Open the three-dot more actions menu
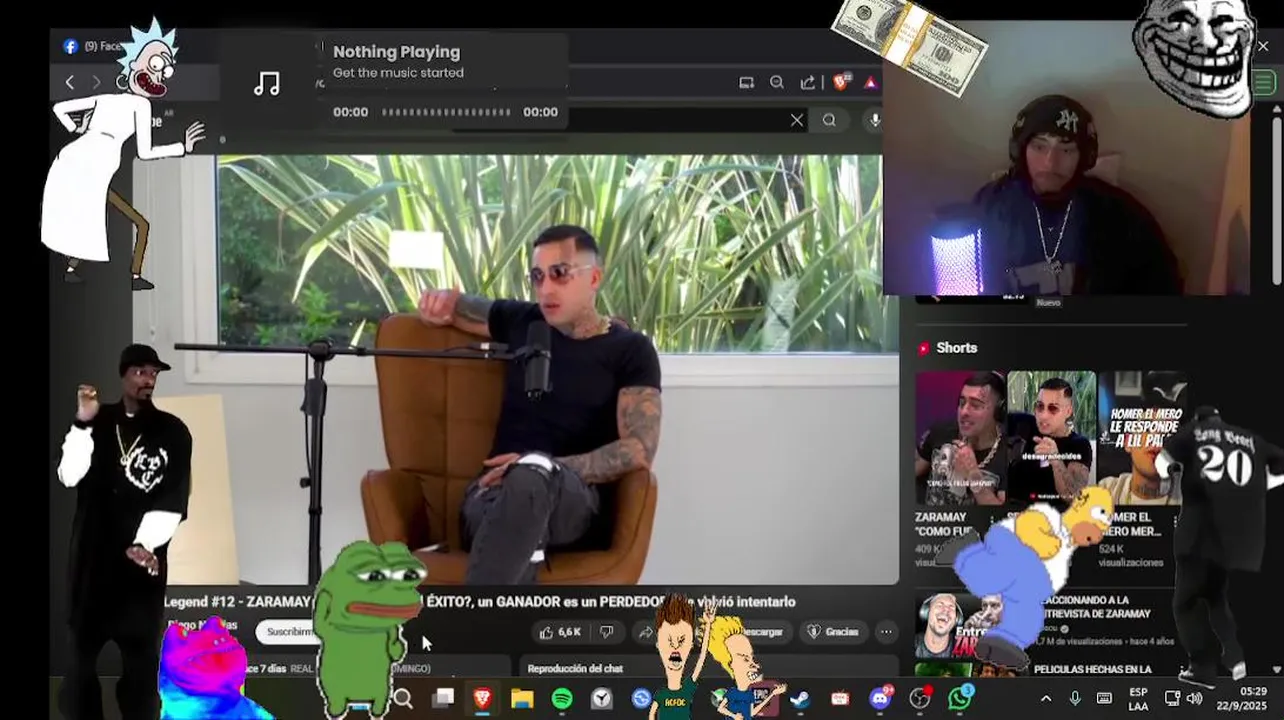Screen dimensions: 1284x720 click(x=886, y=632)
